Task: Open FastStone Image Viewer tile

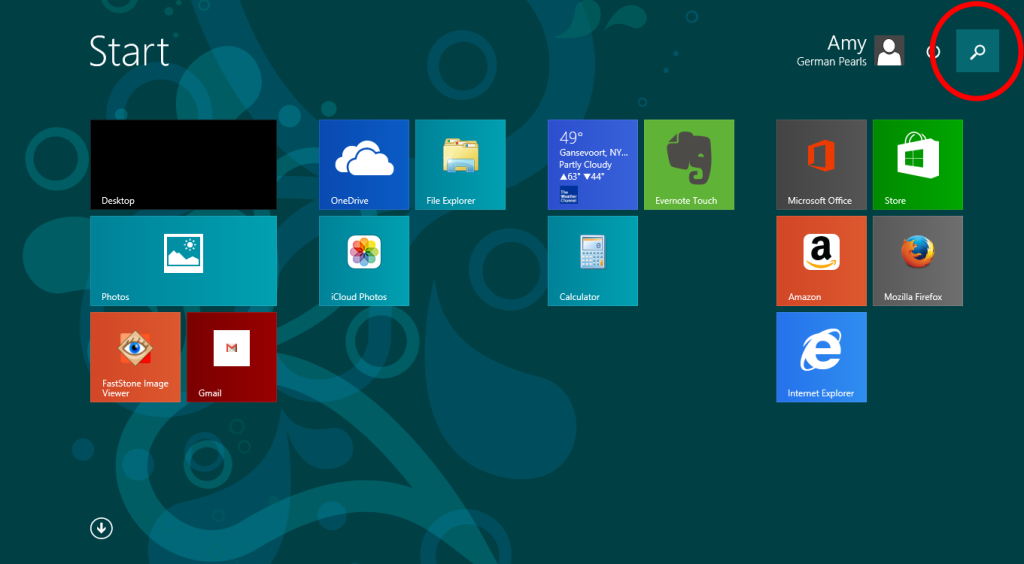Action: 135,357
